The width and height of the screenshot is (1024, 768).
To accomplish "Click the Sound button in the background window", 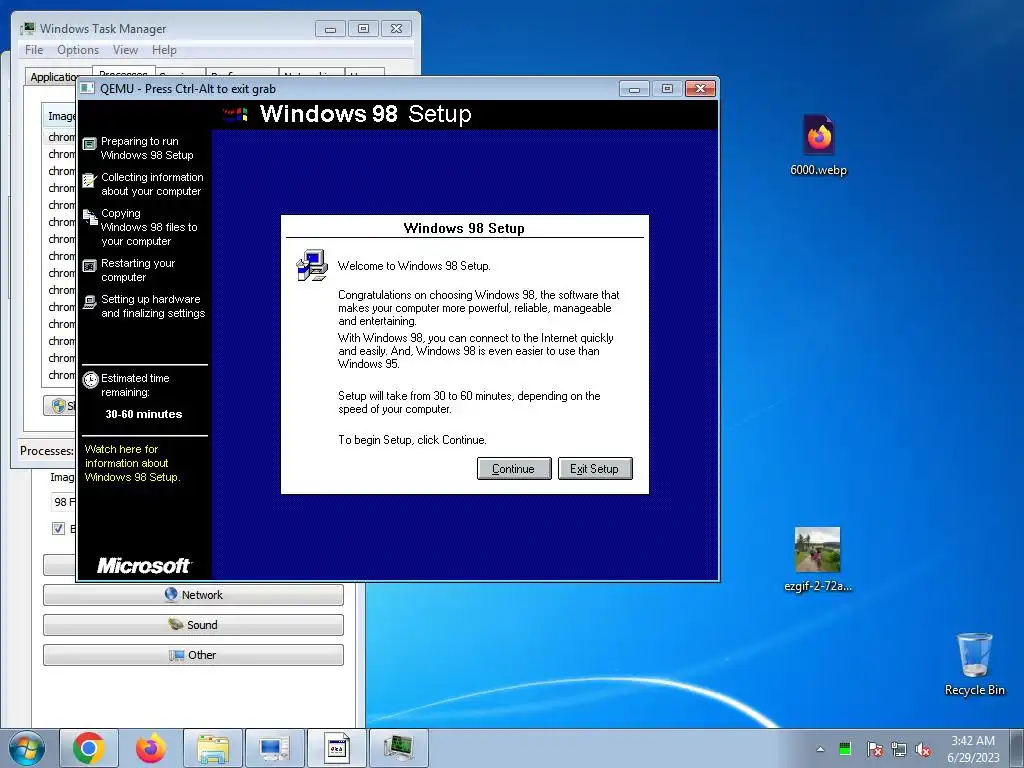I will tap(193, 625).
